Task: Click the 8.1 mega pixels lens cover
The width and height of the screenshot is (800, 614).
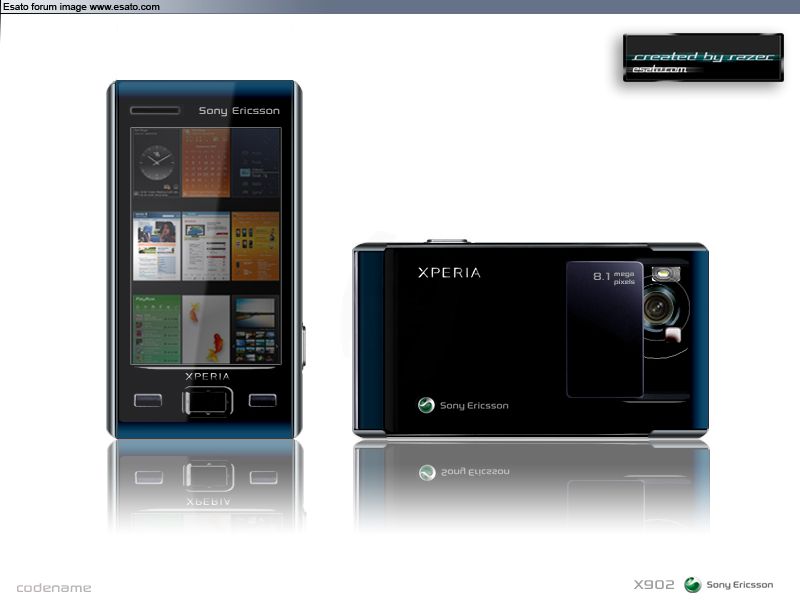Action: pyautogui.click(x=604, y=328)
